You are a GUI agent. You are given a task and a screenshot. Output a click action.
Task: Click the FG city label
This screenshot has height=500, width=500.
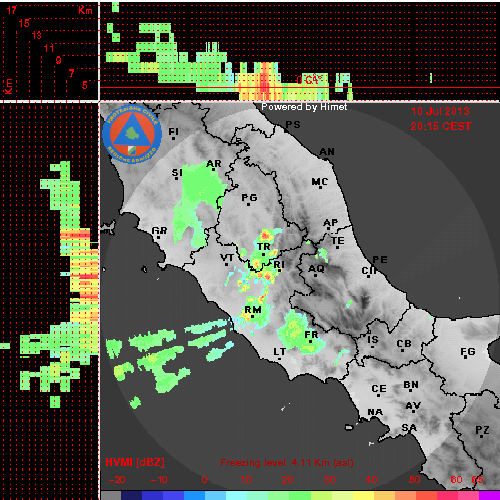point(468,352)
